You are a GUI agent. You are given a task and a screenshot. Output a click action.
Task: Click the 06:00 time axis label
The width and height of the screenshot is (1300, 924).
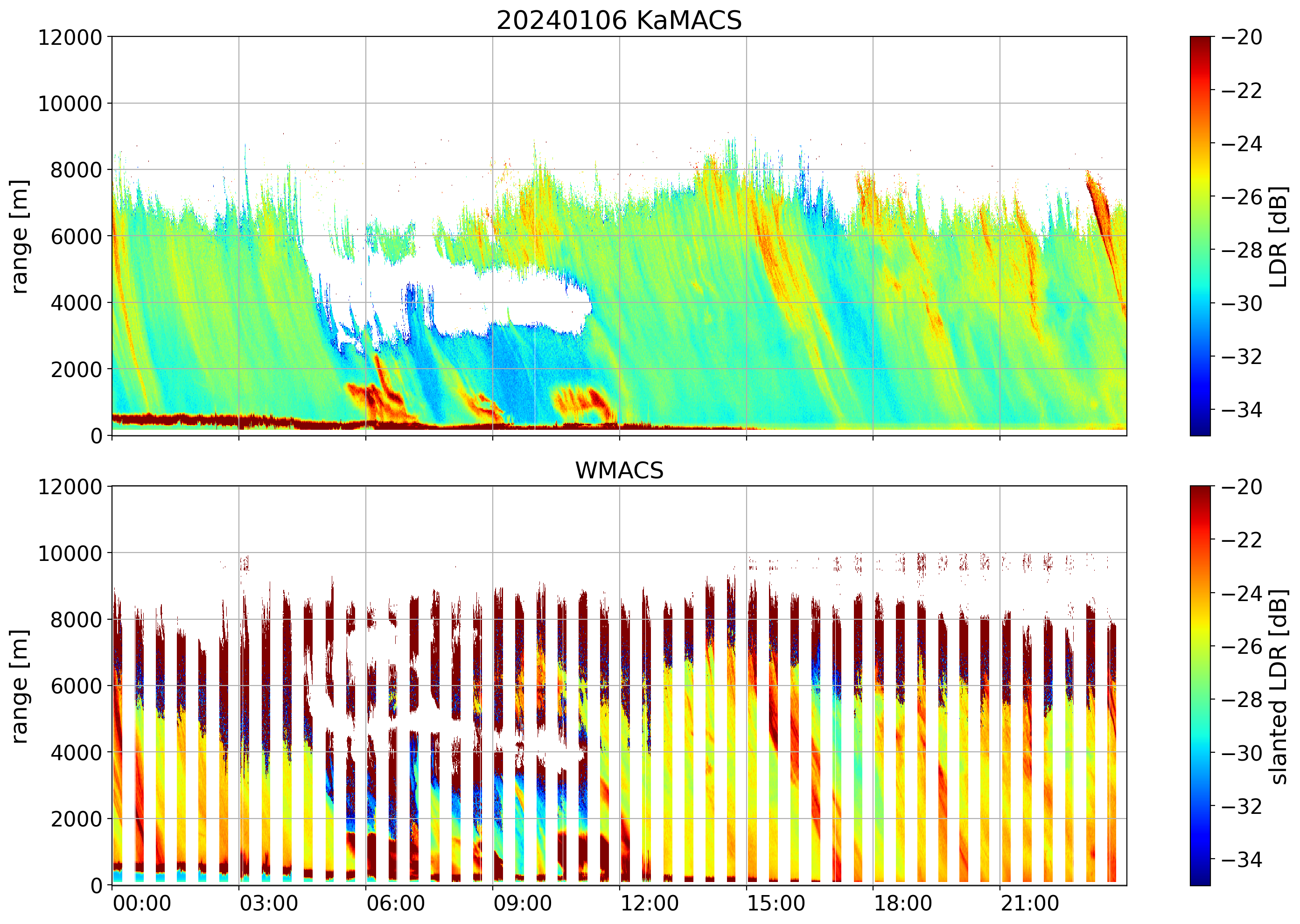(x=395, y=903)
